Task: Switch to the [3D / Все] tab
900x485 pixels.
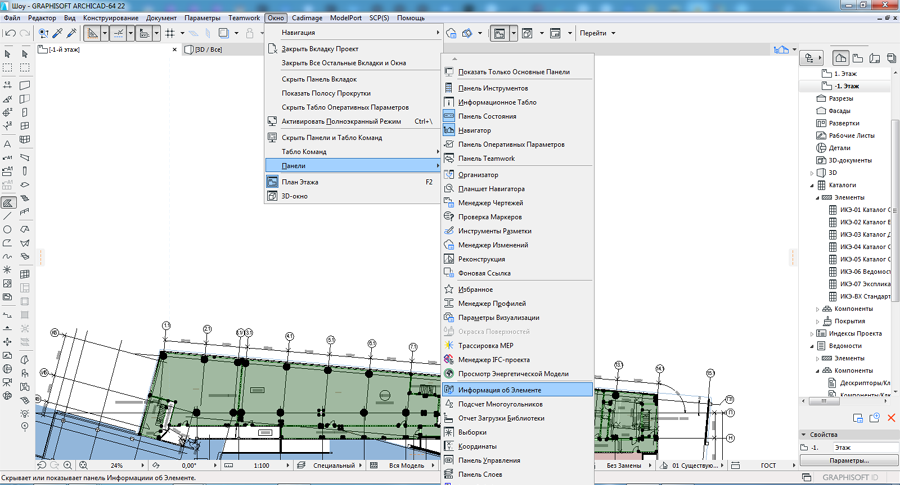Action: [208, 49]
